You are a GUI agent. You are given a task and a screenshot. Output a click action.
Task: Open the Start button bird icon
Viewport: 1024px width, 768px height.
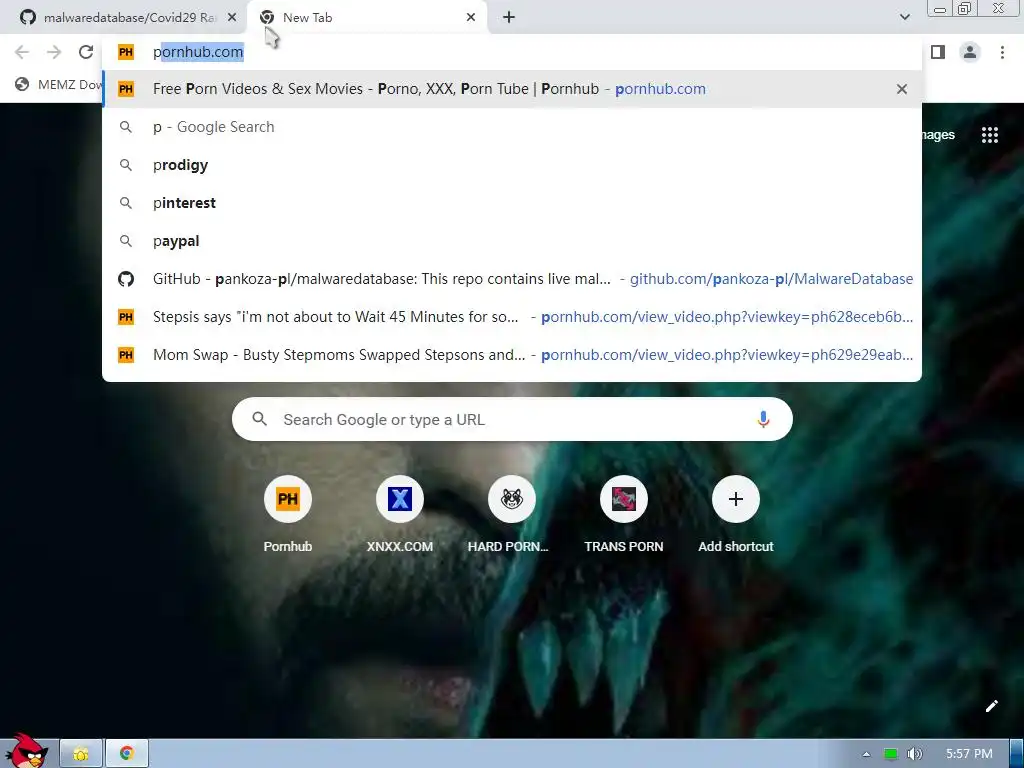(x=26, y=751)
